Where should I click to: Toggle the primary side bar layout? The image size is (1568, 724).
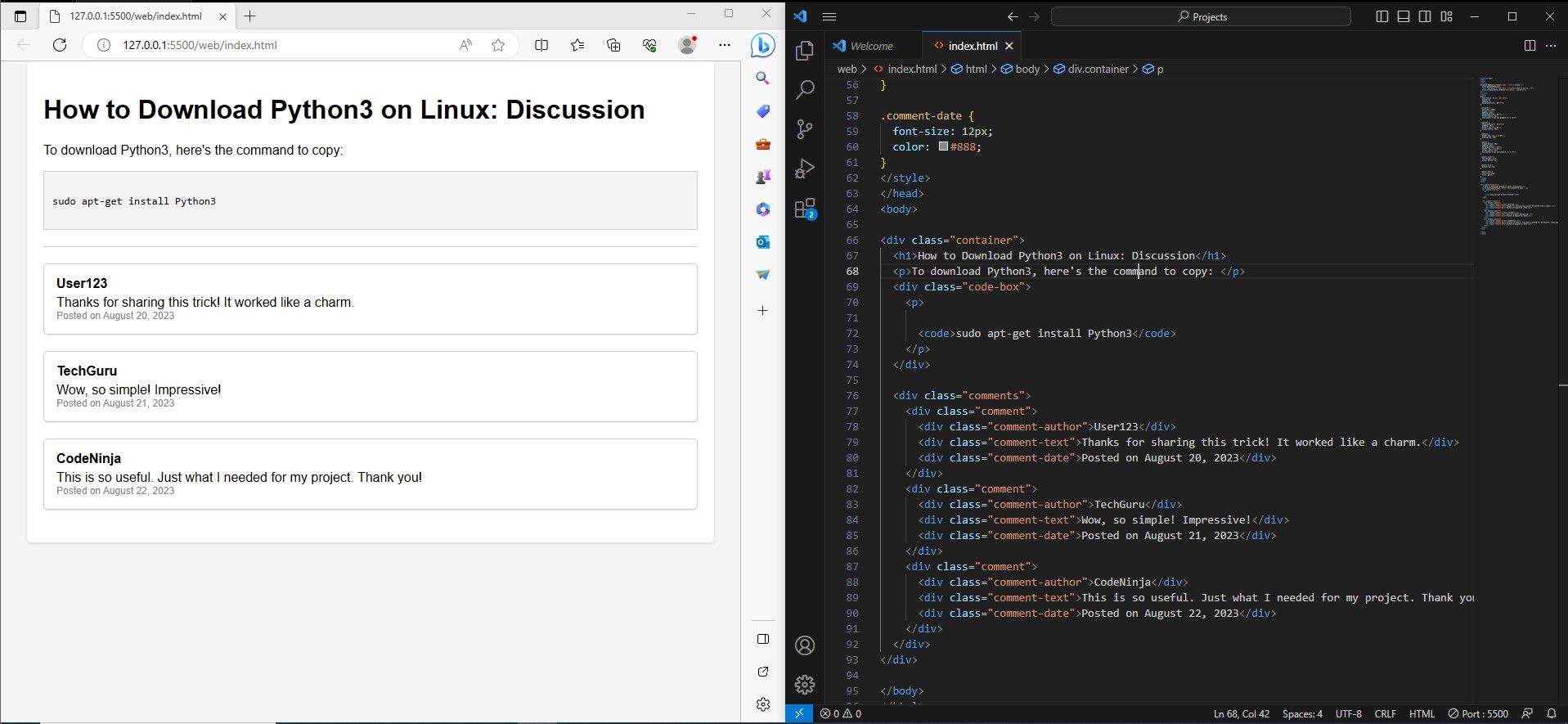click(x=1382, y=16)
